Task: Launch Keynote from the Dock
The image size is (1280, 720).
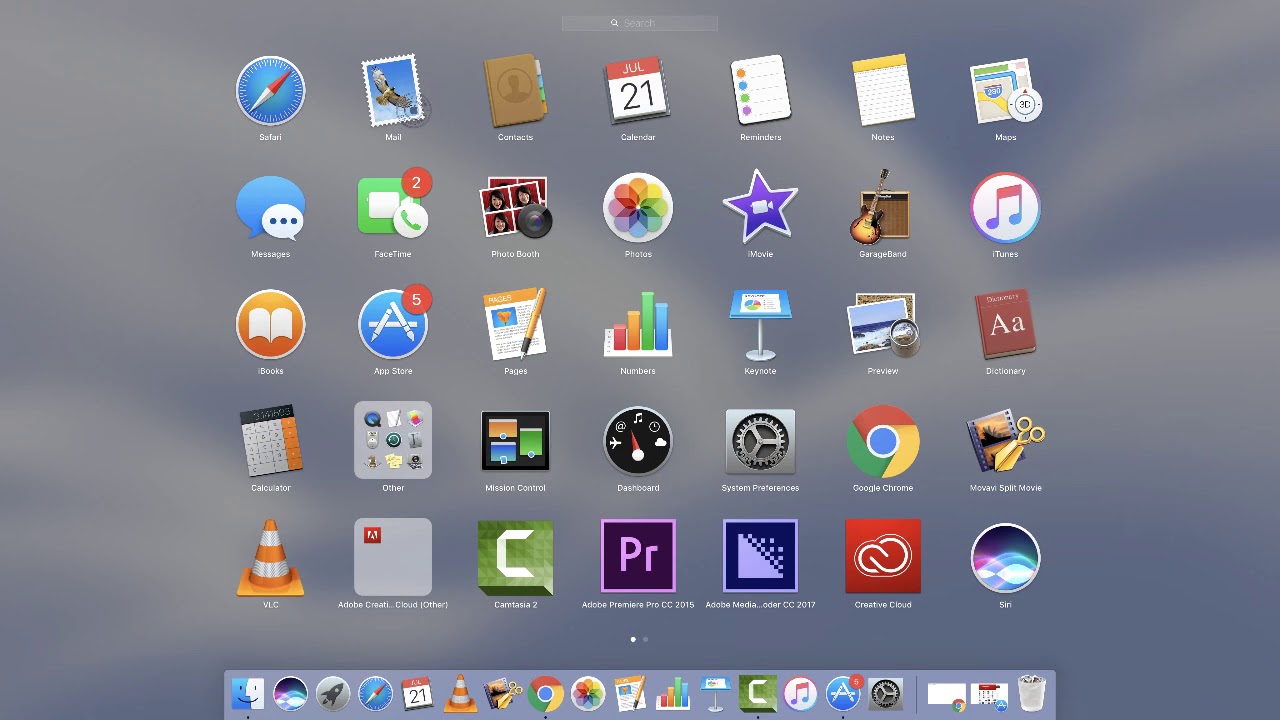Action: click(715, 694)
